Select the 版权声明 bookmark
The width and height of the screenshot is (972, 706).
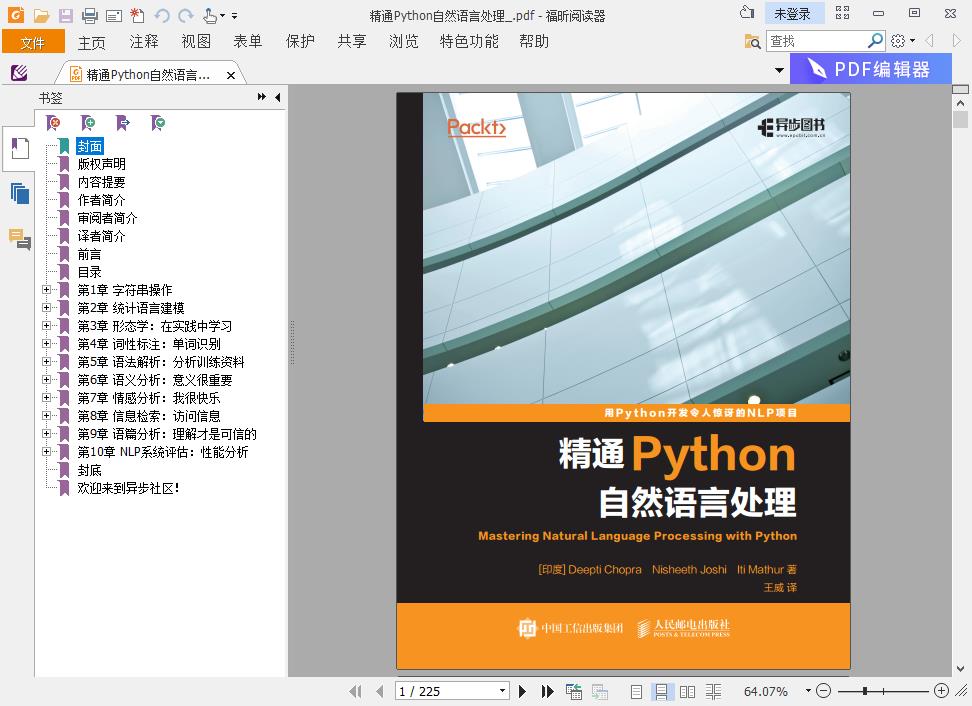tap(101, 164)
